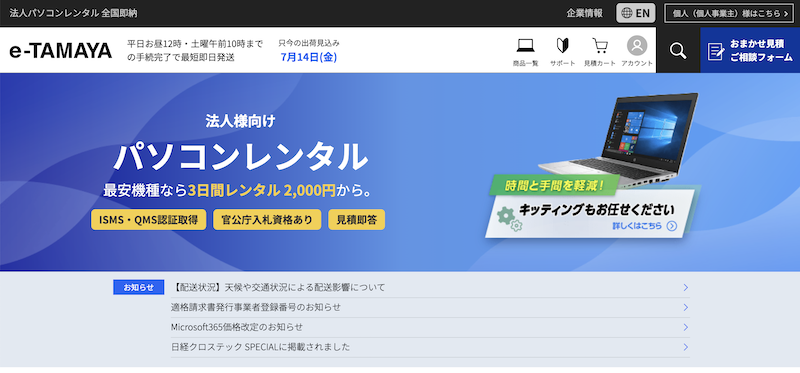This screenshot has width=800, height=373.
Task: Click the 法人様向け hero subtitle
Action: [x=240, y=121]
